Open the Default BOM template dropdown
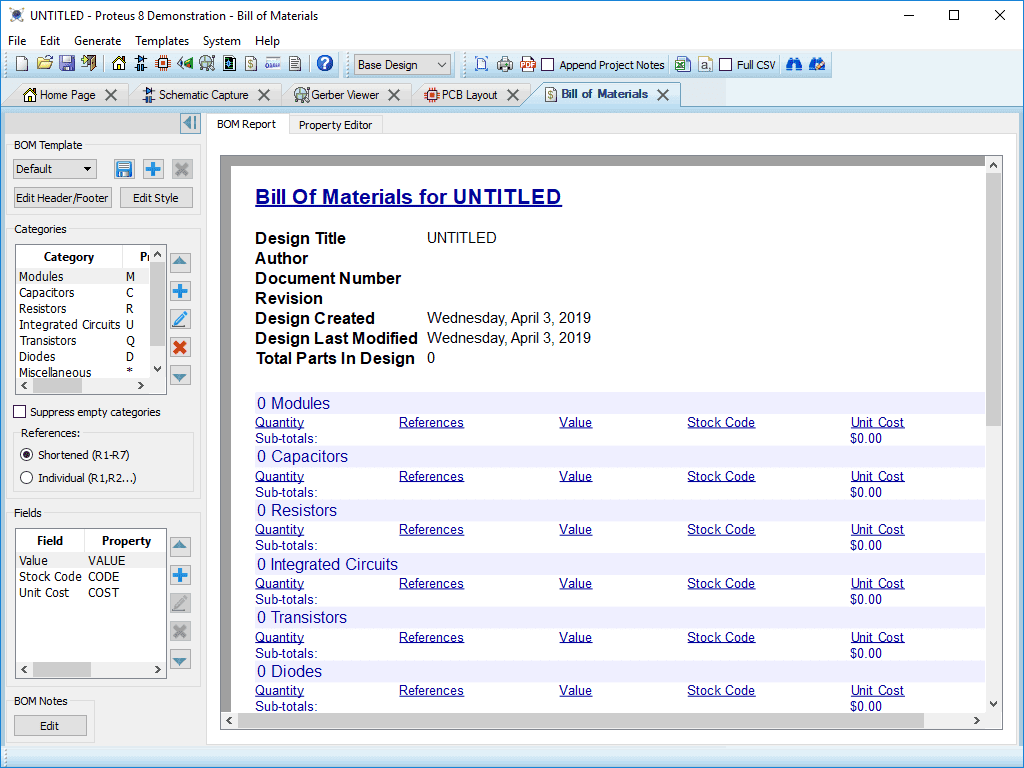1024x768 pixels. 55,169
